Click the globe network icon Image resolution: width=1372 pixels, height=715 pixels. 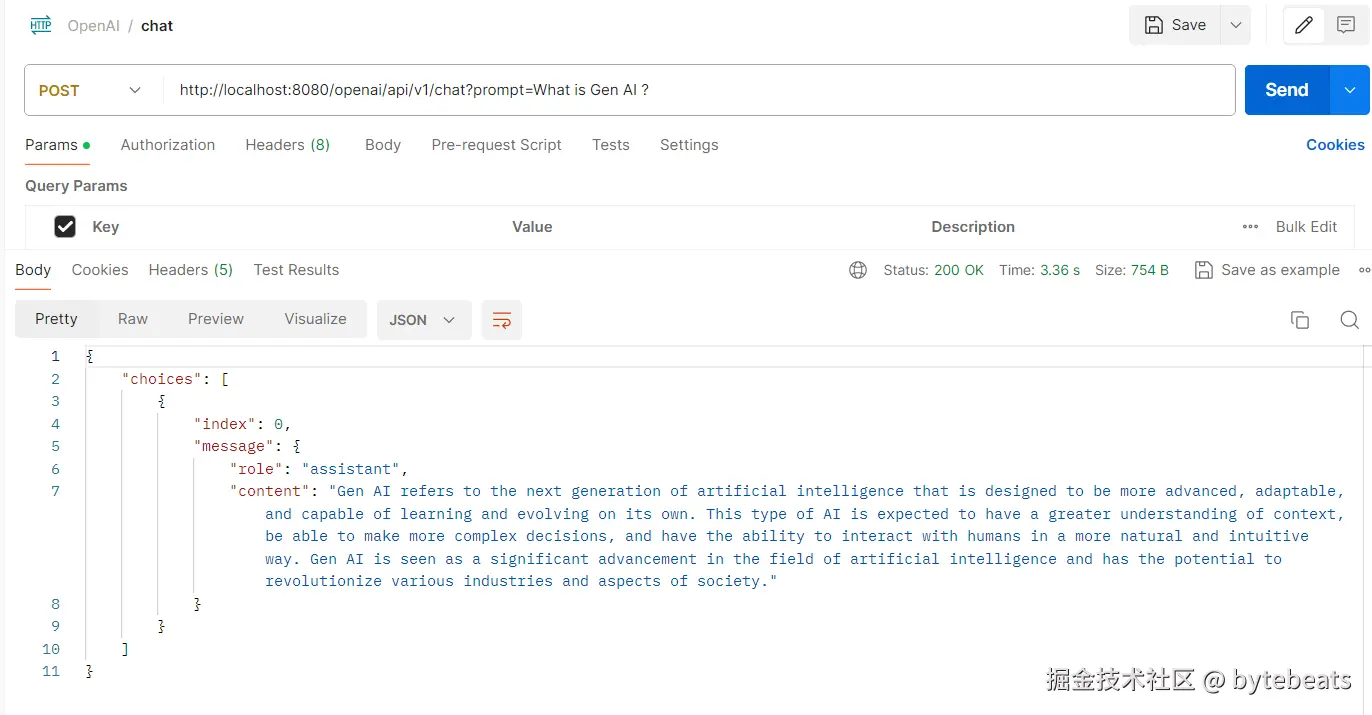pos(858,270)
